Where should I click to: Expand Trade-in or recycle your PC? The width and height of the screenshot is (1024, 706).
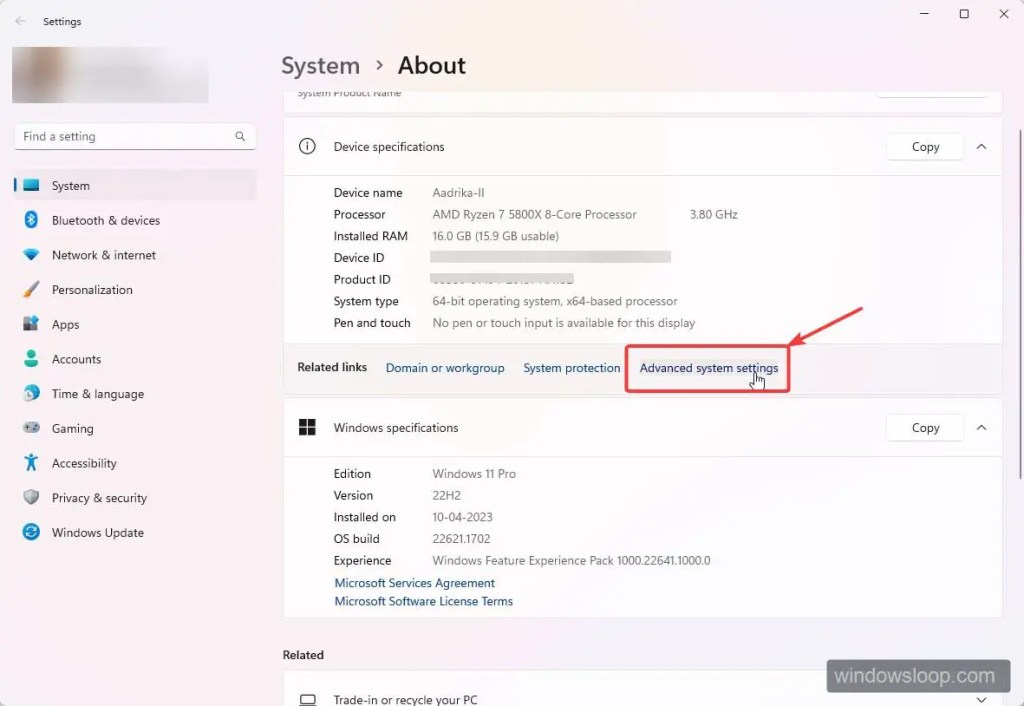pos(981,699)
